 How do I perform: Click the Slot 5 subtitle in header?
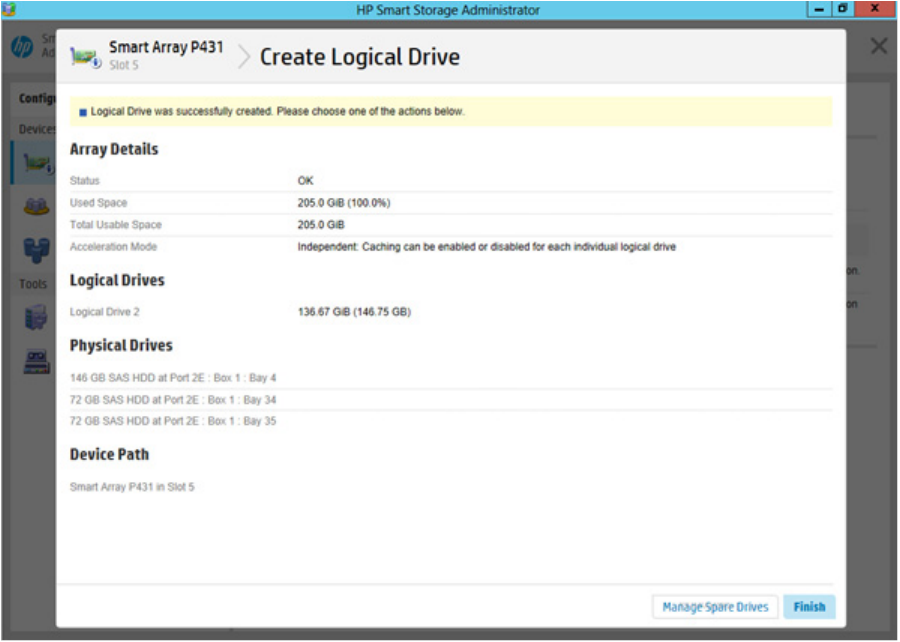pos(124,65)
